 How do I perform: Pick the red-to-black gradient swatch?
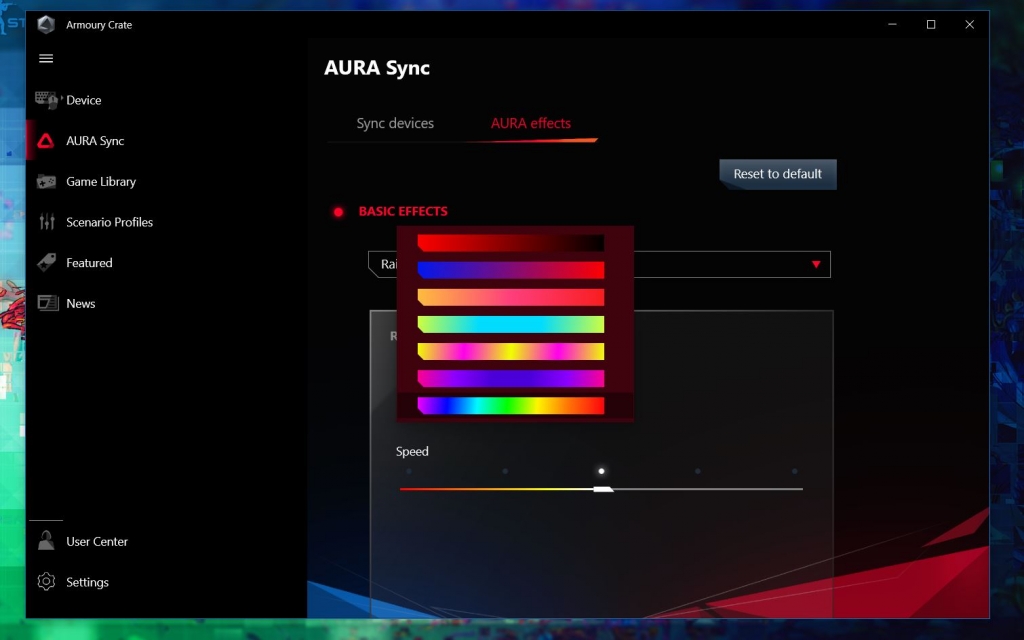point(511,243)
